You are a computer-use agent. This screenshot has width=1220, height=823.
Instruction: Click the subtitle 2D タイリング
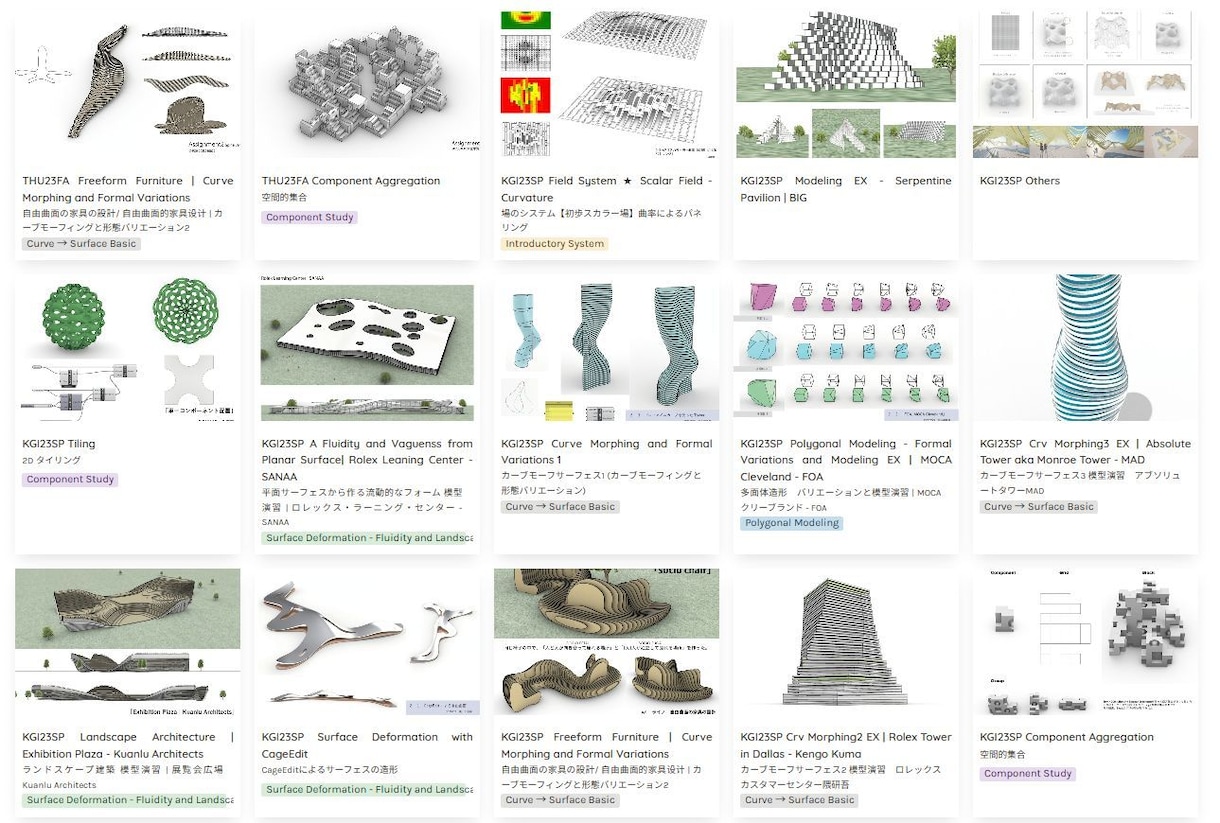(x=52, y=461)
